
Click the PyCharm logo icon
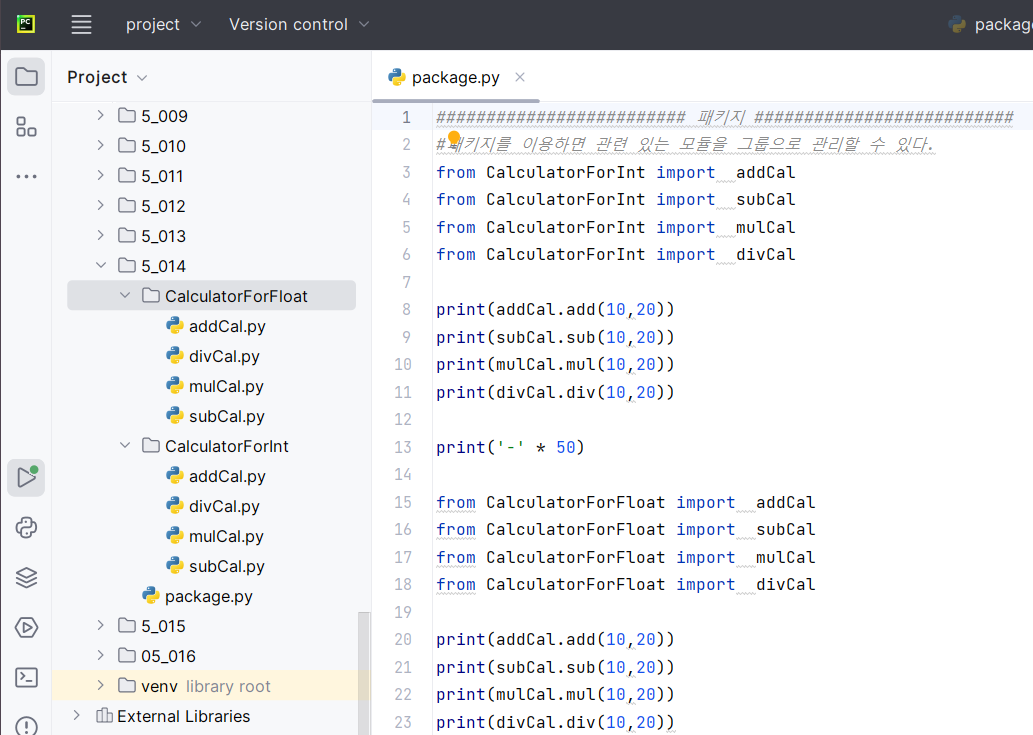[26, 24]
